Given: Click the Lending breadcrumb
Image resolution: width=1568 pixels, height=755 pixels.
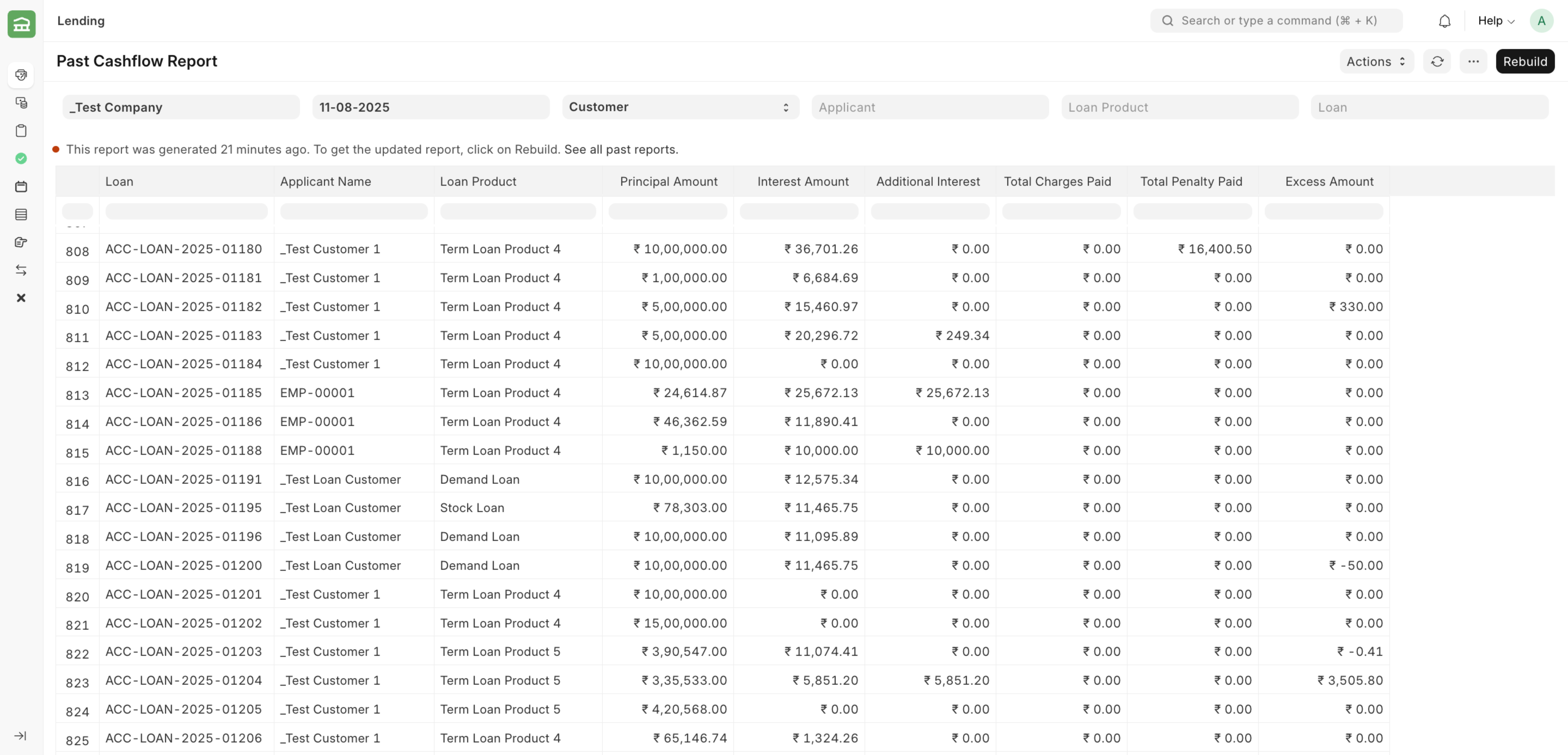Looking at the screenshot, I should click(81, 21).
